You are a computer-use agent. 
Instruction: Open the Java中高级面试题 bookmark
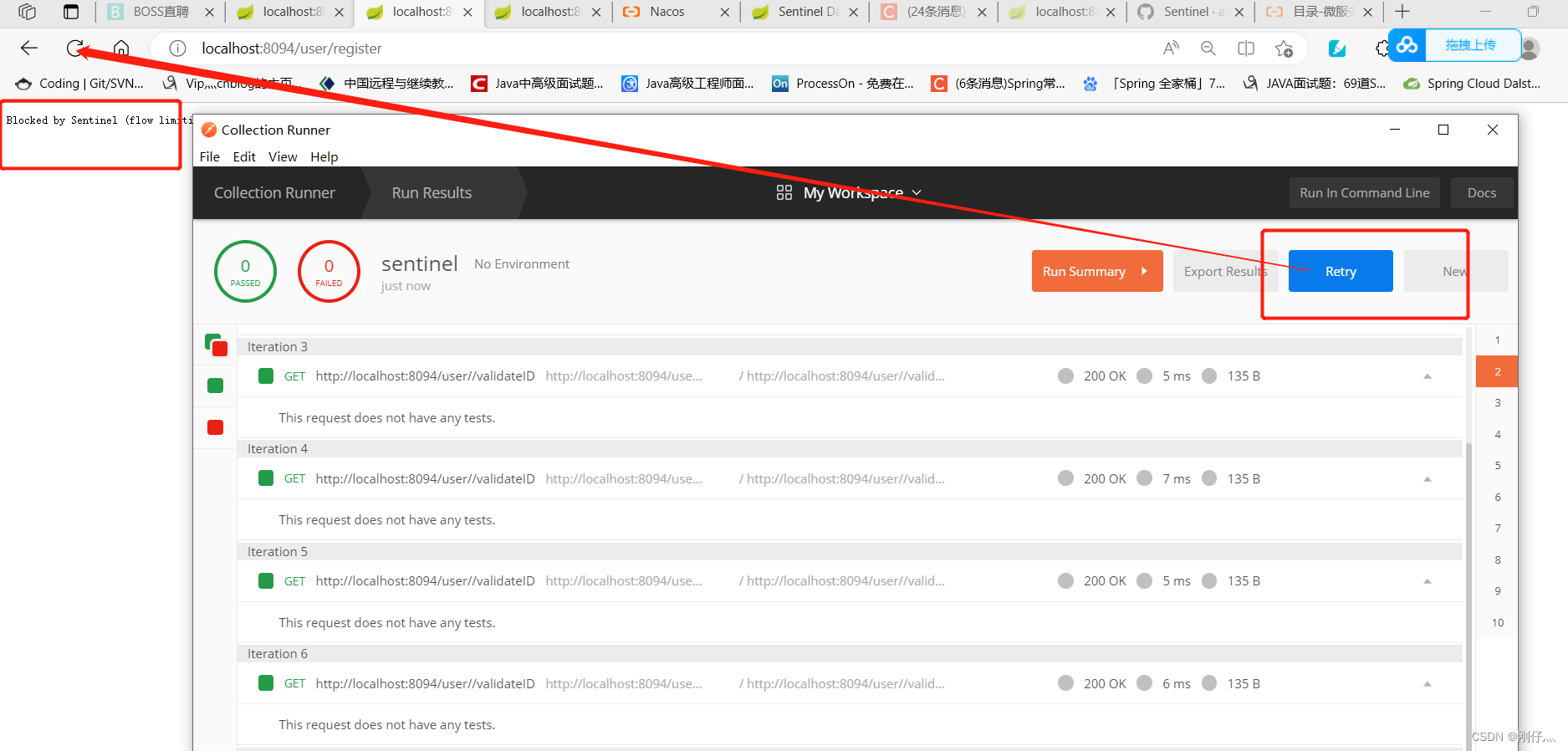point(538,84)
